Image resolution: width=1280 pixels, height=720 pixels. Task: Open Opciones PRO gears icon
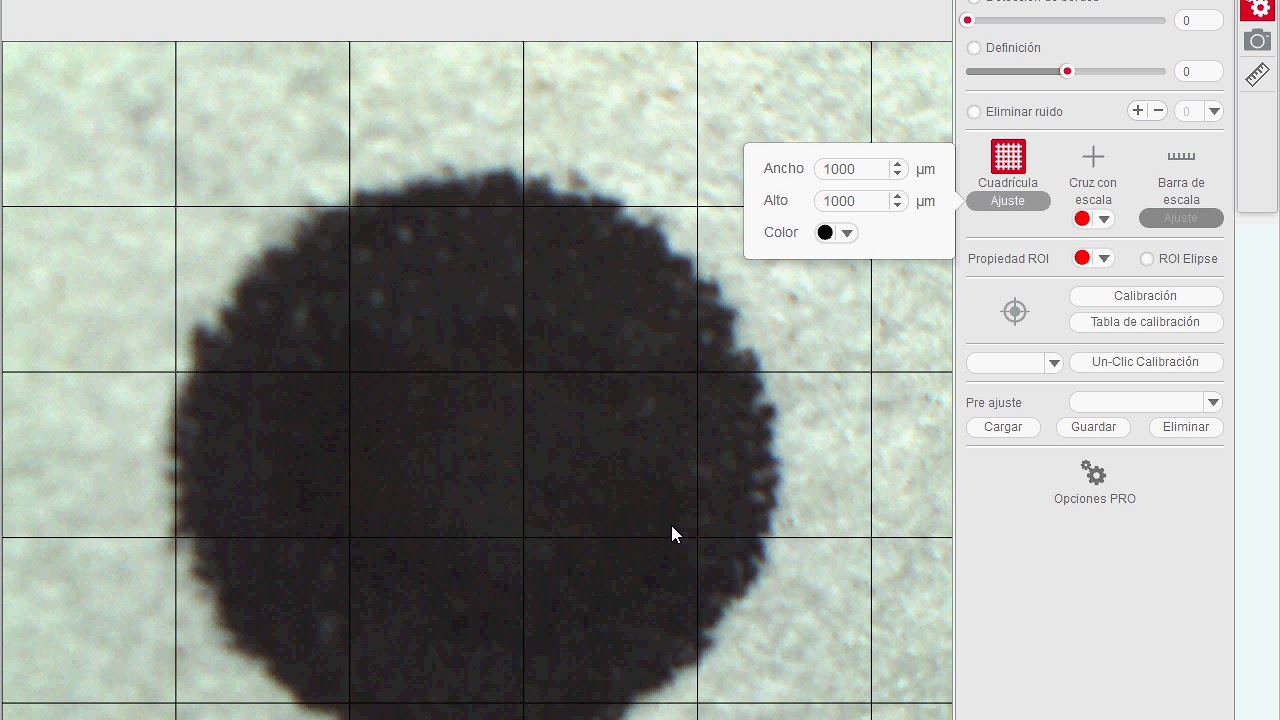point(1094,473)
